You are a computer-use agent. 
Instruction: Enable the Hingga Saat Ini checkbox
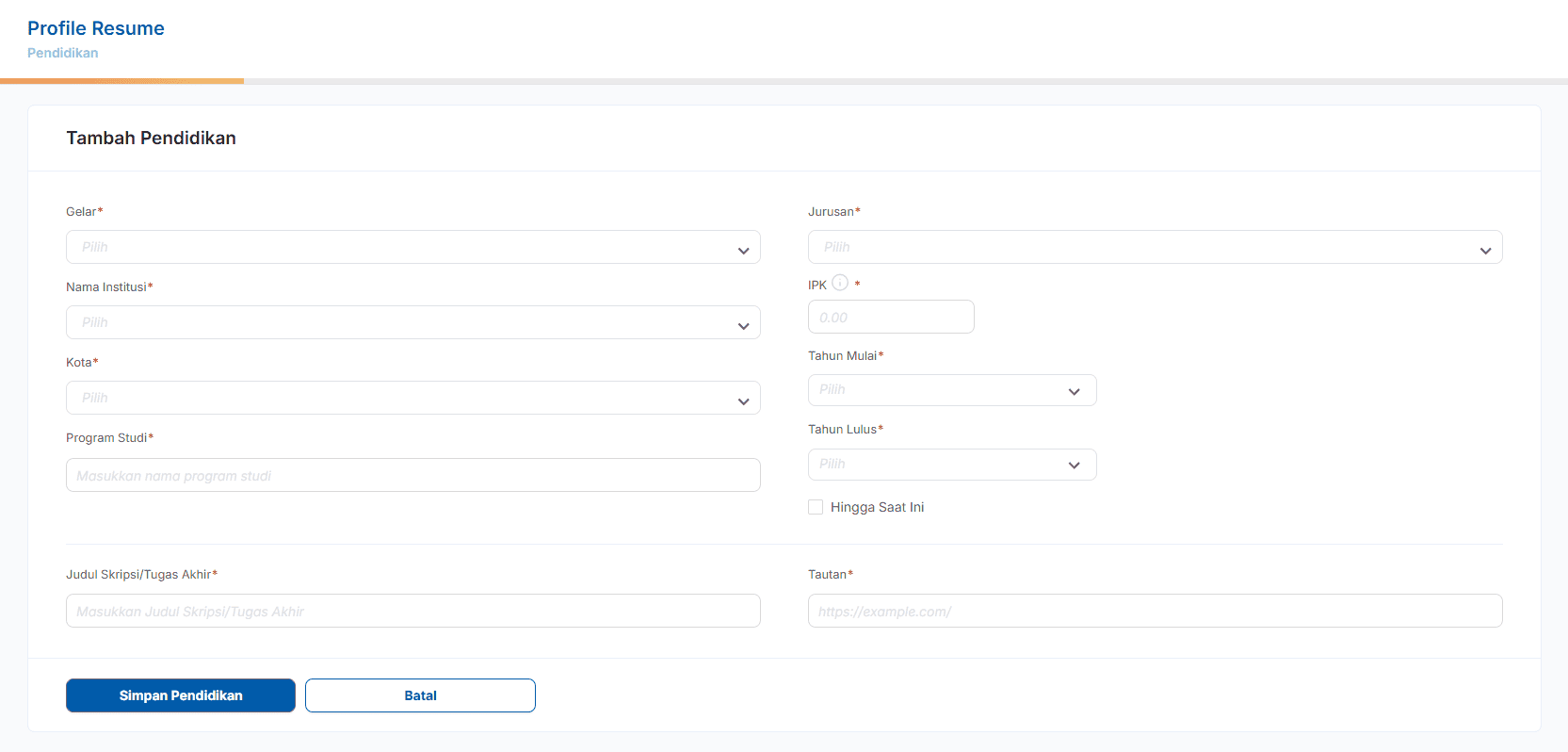point(816,507)
